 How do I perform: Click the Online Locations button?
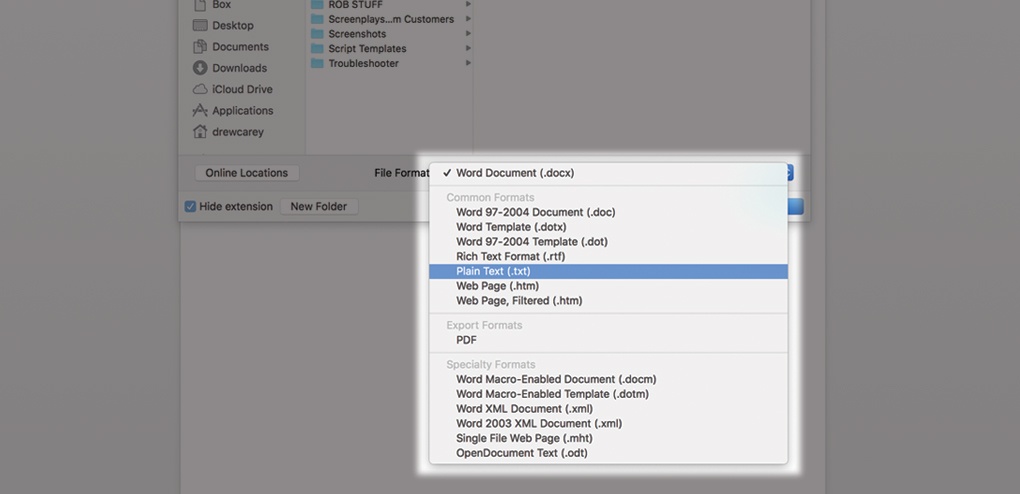(246, 173)
